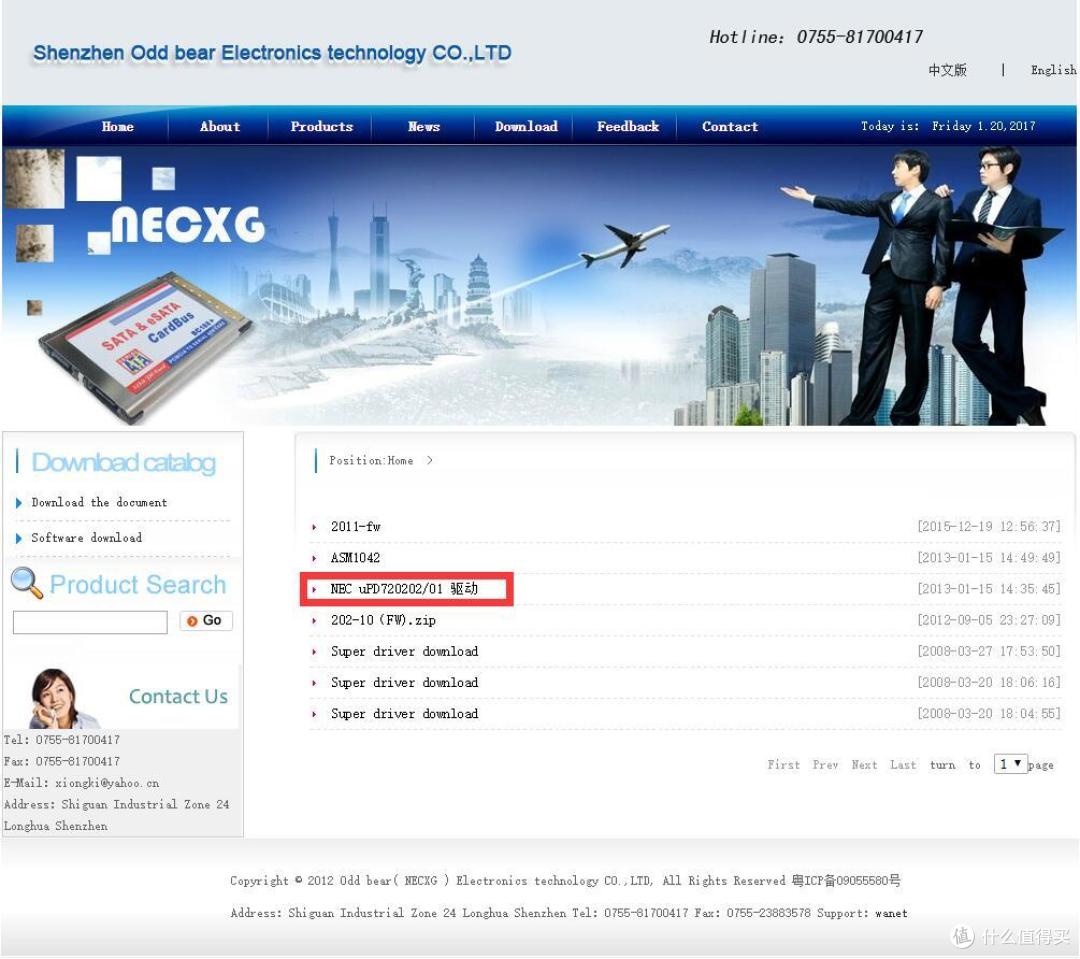
Task: Open the ASM1042 download entry
Action: pyautogui.click(x=355, y=558)
